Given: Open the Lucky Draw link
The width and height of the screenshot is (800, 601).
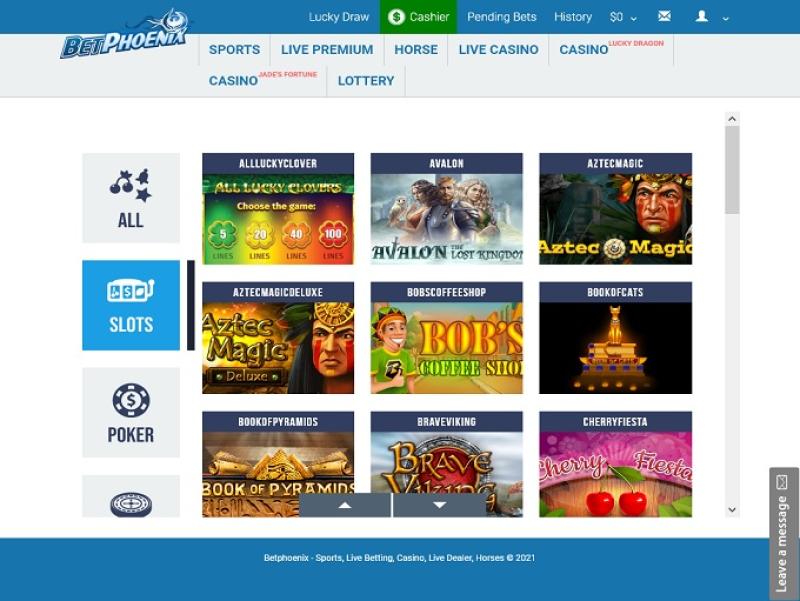Looking at the screenshot, I should (339, 17).
